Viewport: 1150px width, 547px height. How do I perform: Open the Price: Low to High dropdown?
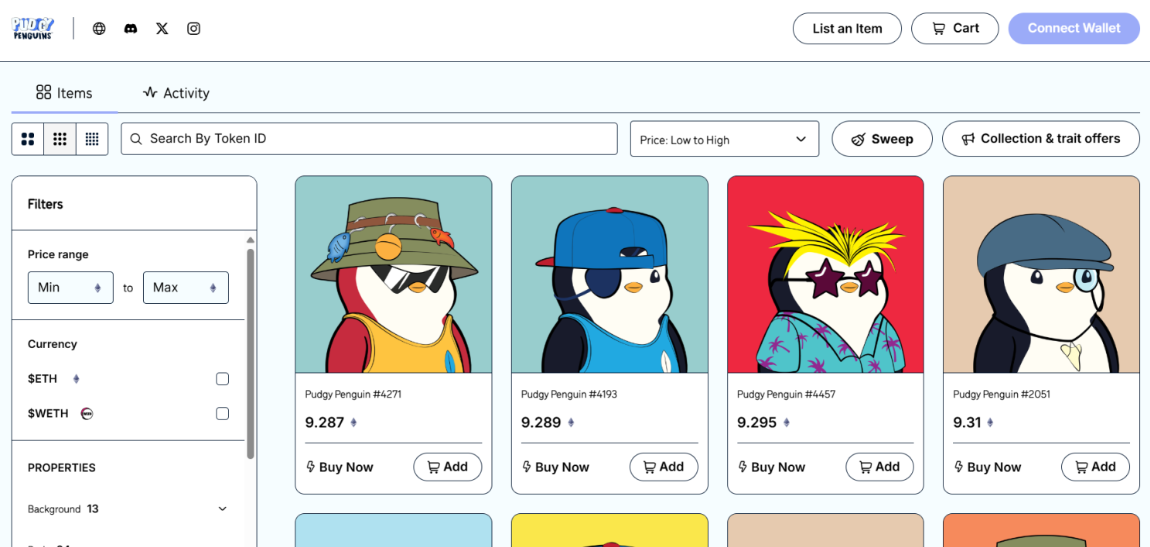click(x=724, y=139)
